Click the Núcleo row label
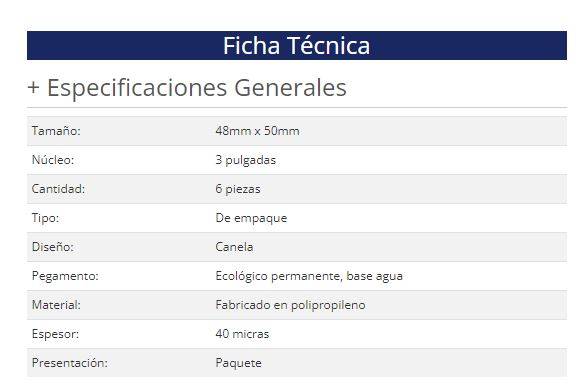This screenshot has width=585, height=392. pos(53,160)
